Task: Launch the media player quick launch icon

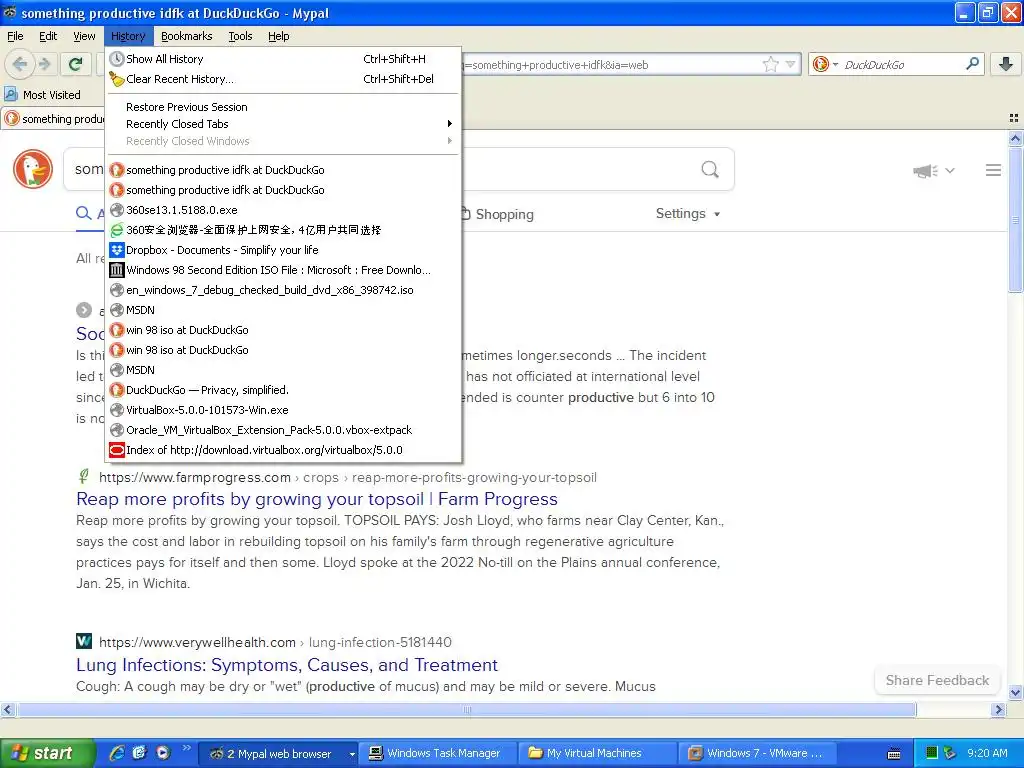Action: point(163,753)
